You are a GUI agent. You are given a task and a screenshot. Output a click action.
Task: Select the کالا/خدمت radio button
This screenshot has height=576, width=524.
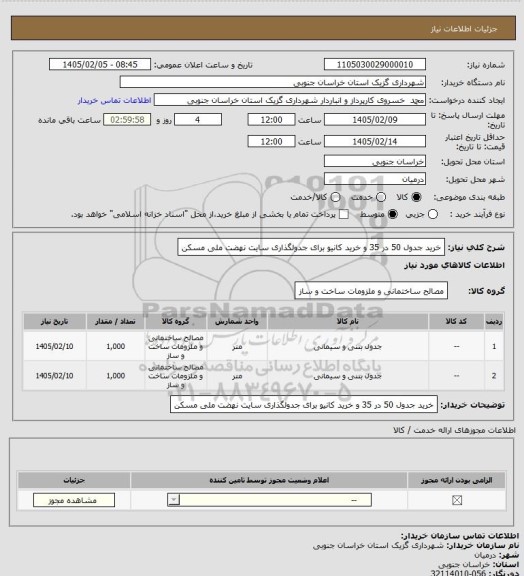335,197
